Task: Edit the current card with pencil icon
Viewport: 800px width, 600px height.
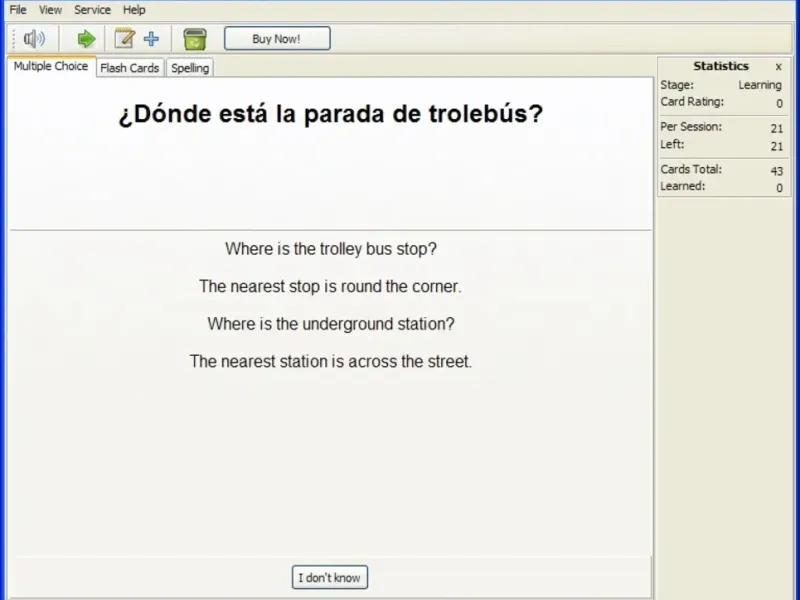Action: 124,39
